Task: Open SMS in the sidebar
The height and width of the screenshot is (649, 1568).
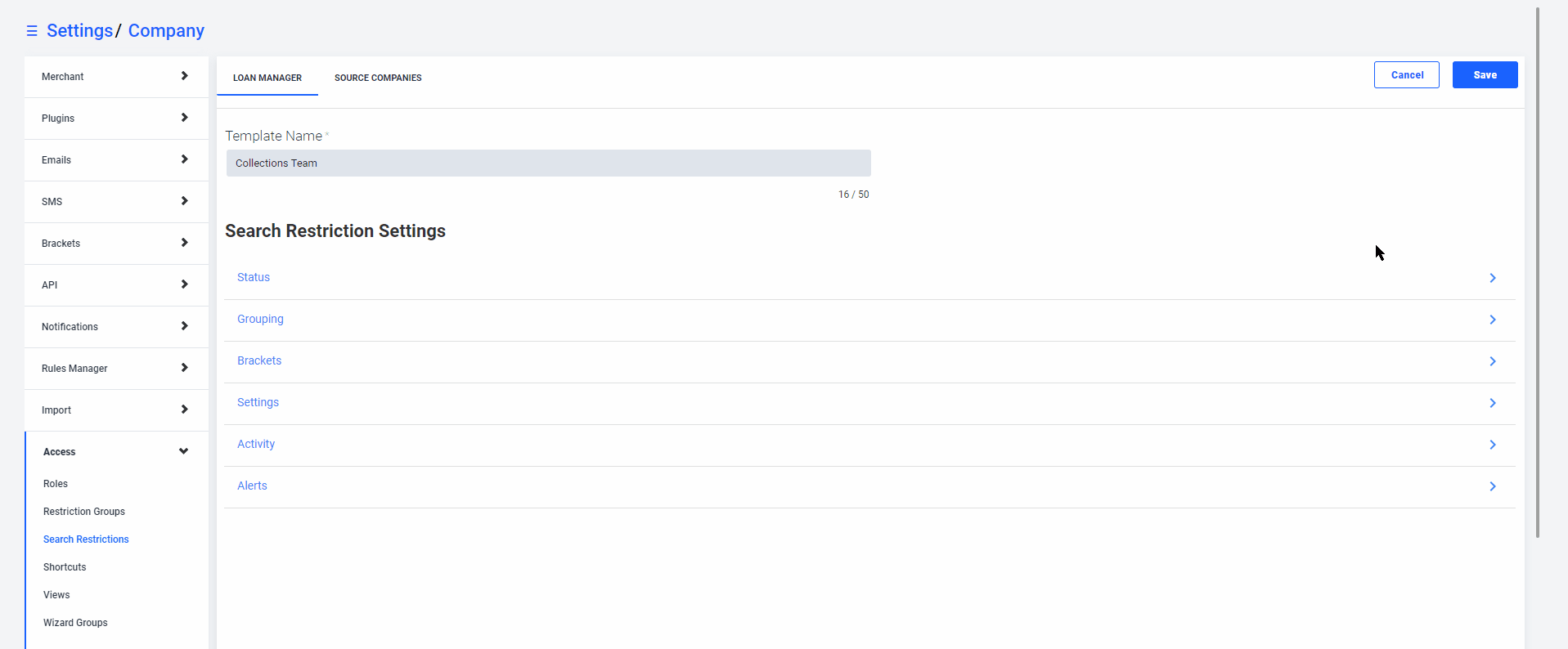Action: [x=116, y=202]
